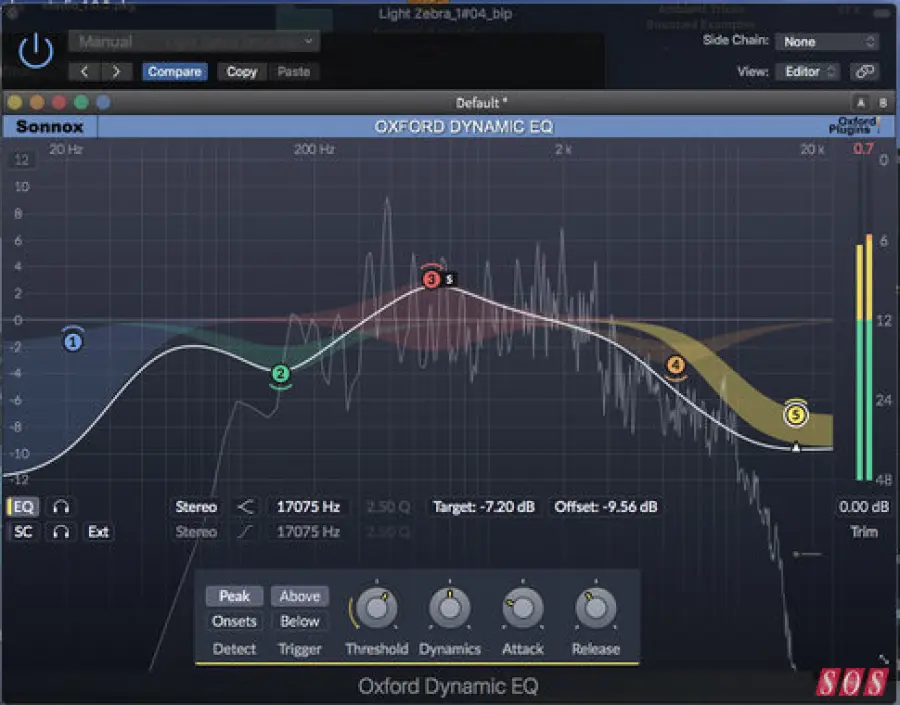This screenshot has height=705, width=900.
Task: Toggle Peak detect mode
Action: click(x=234, y=596)
